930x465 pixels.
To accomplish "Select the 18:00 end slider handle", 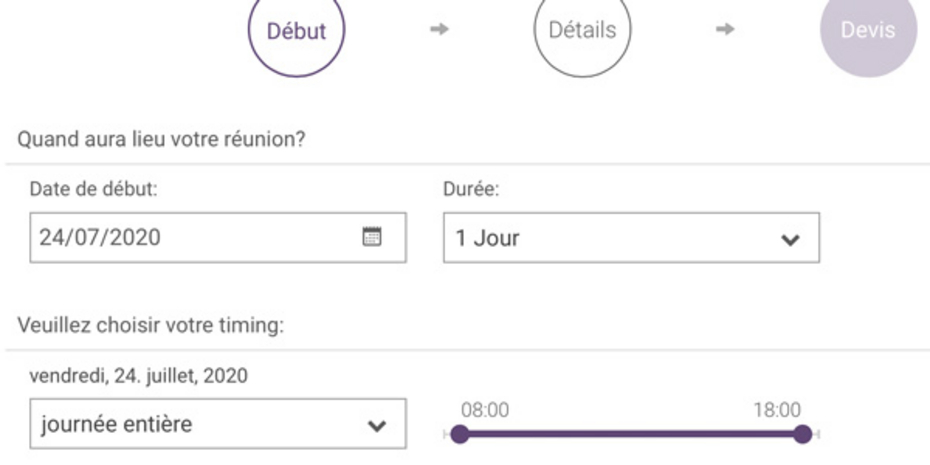I will pyautogui.click(x=802, y=434).
